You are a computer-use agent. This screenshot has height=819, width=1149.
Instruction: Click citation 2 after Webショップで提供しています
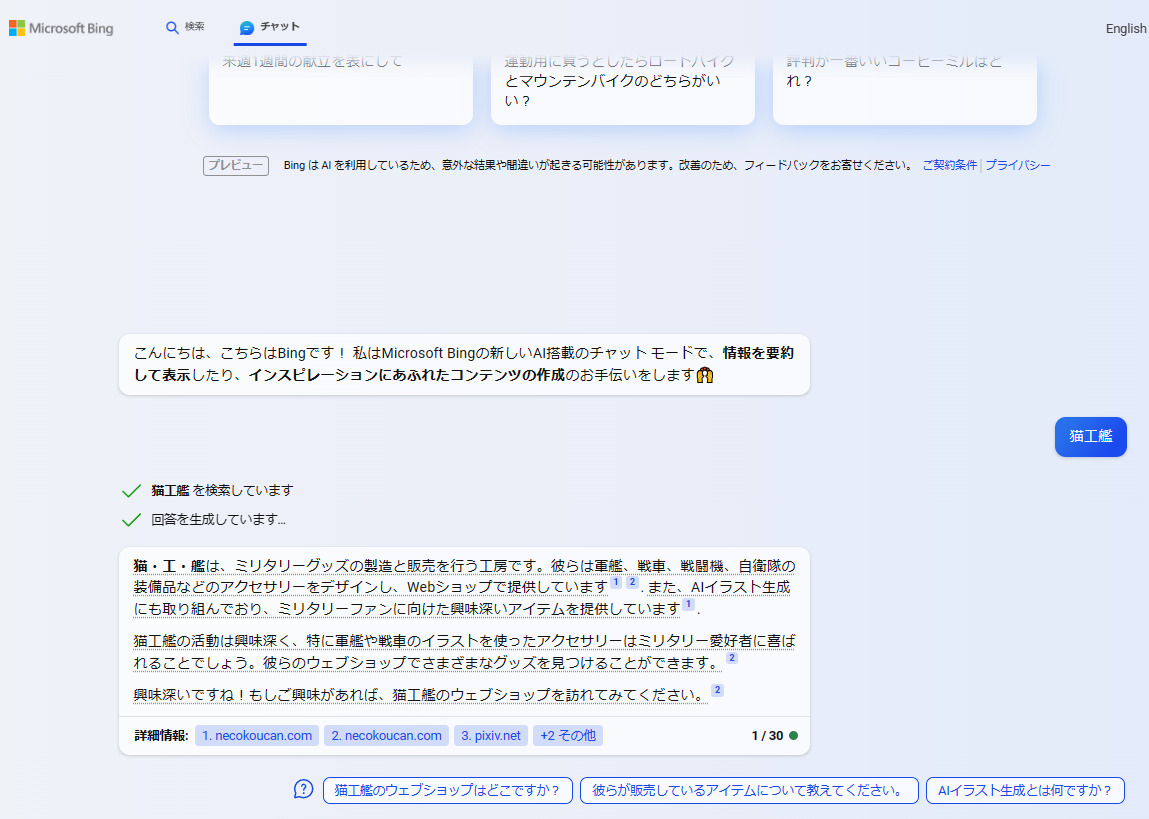point(632,582)
